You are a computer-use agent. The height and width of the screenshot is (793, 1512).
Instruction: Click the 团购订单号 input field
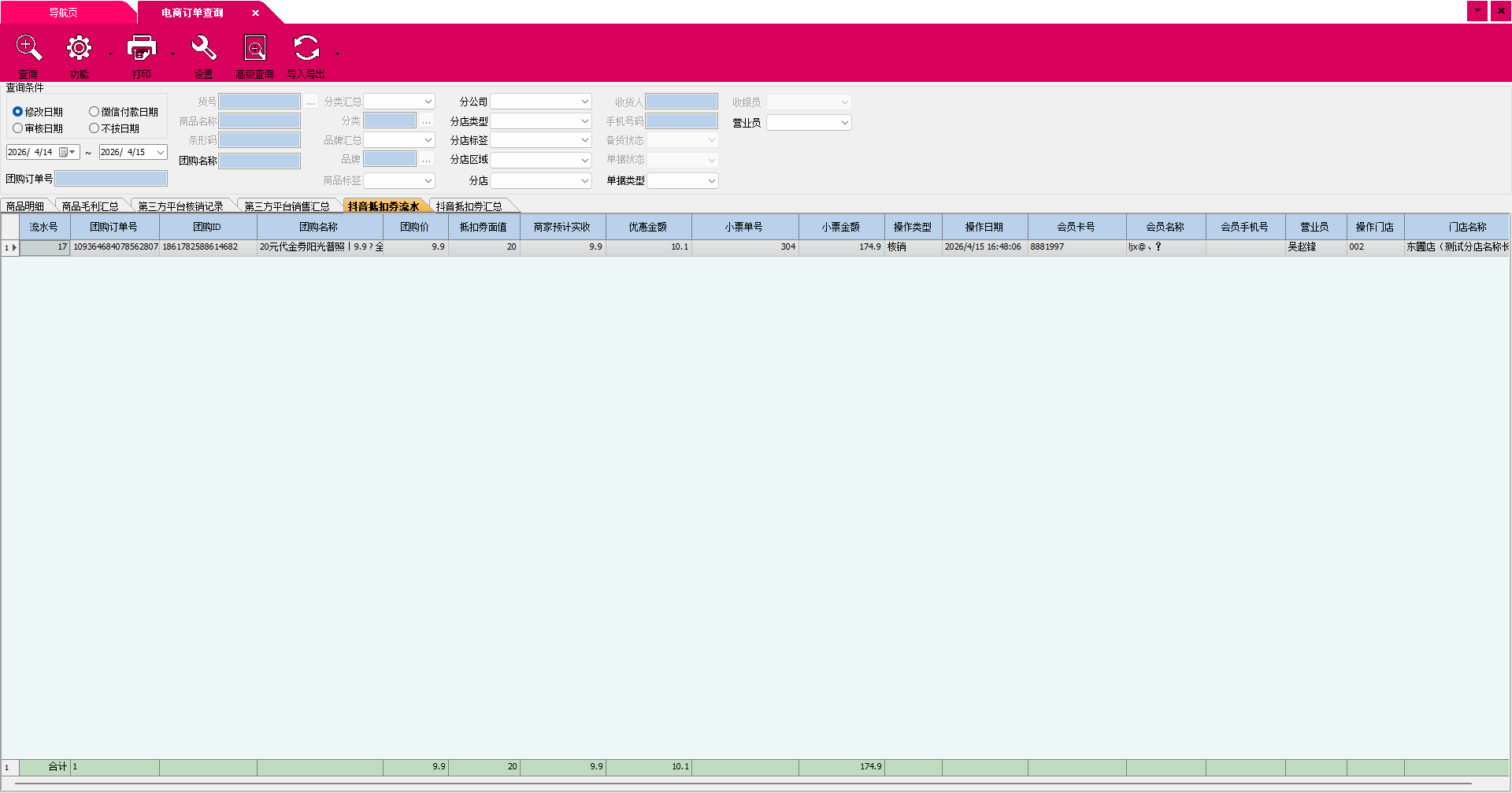tap(111, 179)
